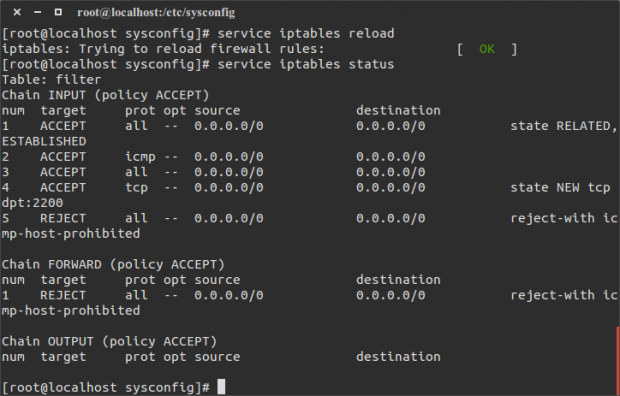The width and height of the screenshot is (620, 396).
Task: Minimize the terminal window
Action: pos(38,12)
